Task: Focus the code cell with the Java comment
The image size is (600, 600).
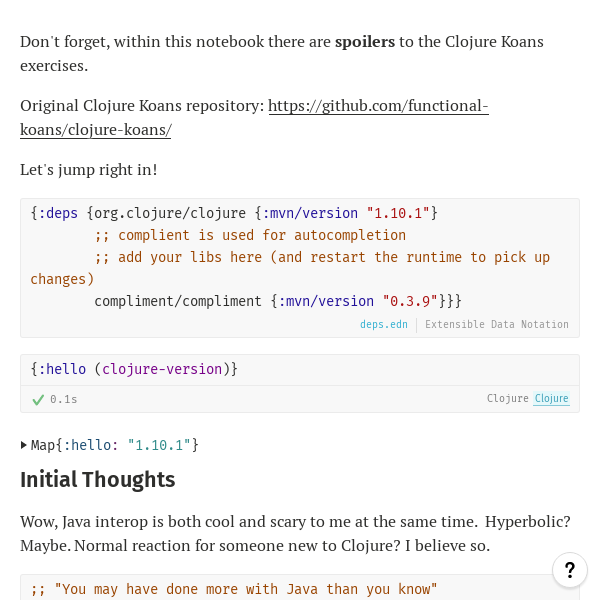Action: tap(300, 588)
